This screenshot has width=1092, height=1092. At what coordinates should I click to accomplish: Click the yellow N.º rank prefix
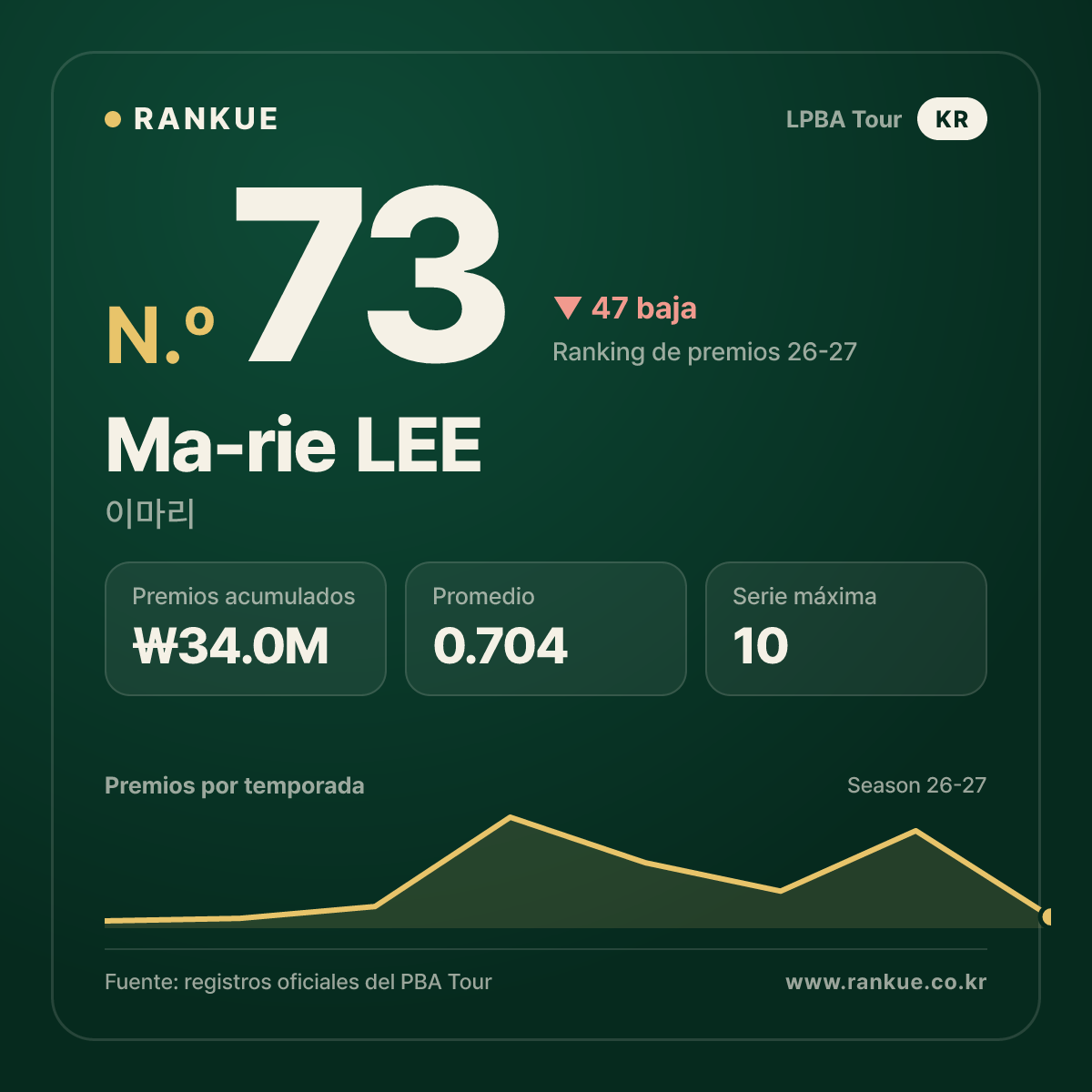coord(160,336)
